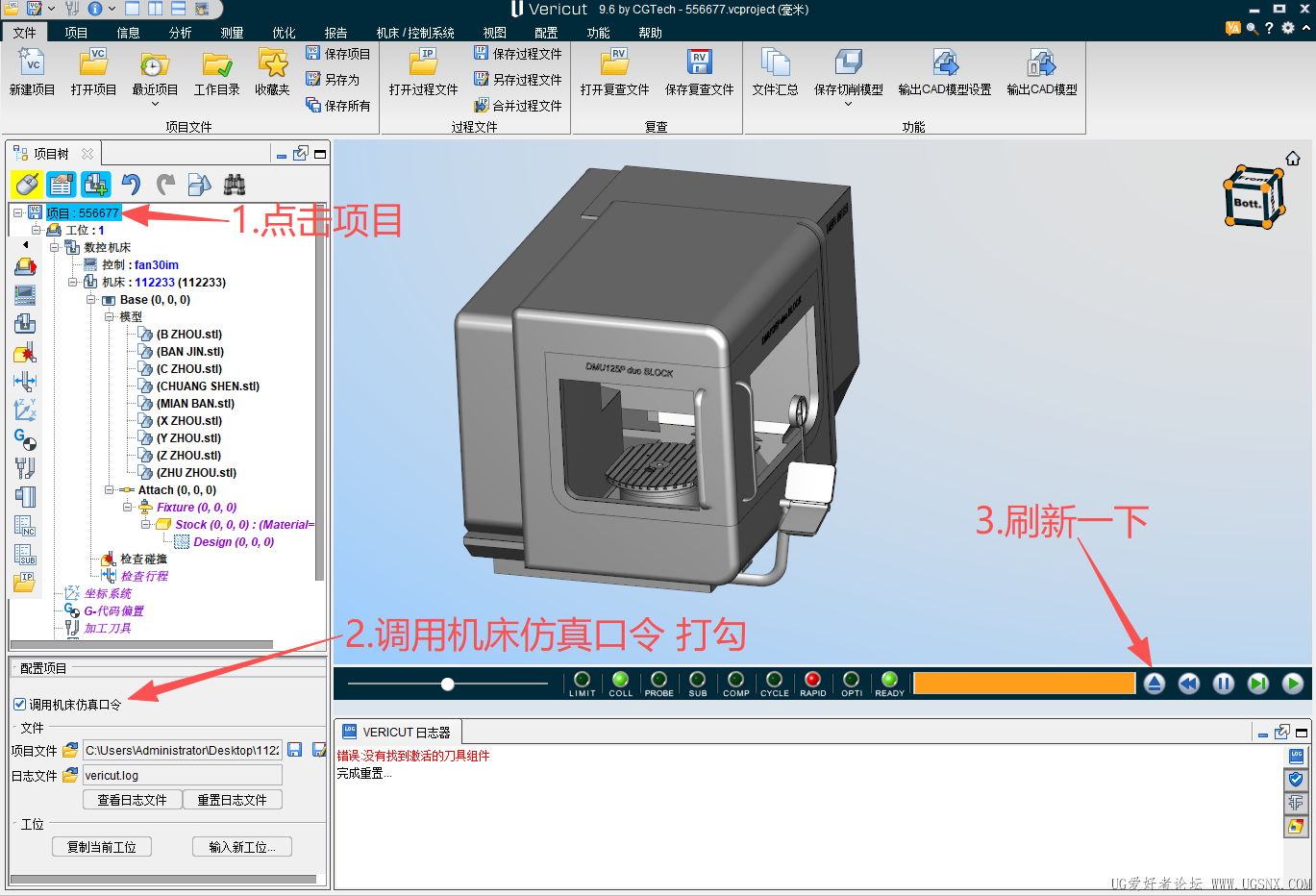Click 文件汇总 file summary icon
This screenshot has height=896, width=1316.
click(x=775, y=63)
